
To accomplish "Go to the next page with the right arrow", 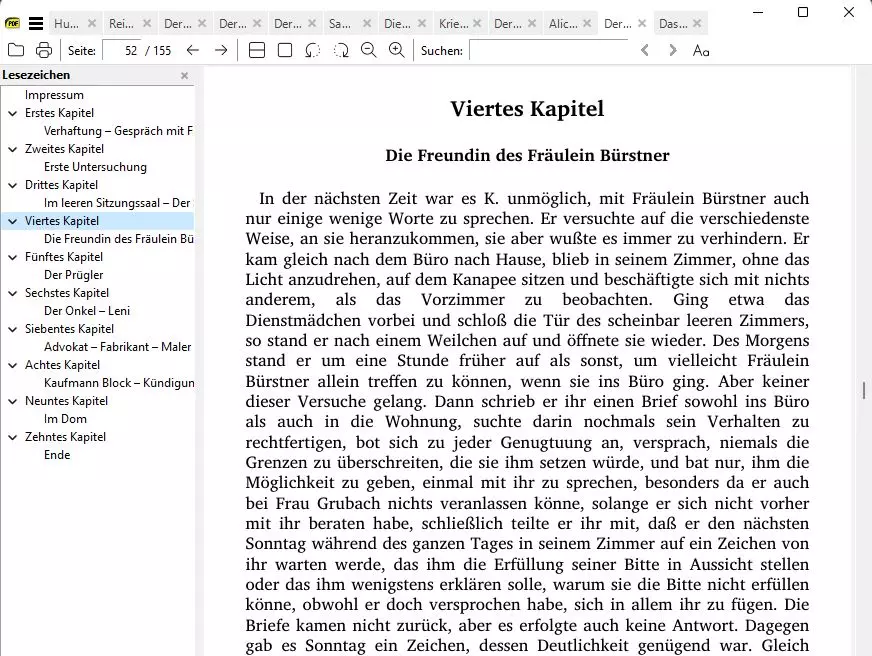I will click(x=220, y=49).
